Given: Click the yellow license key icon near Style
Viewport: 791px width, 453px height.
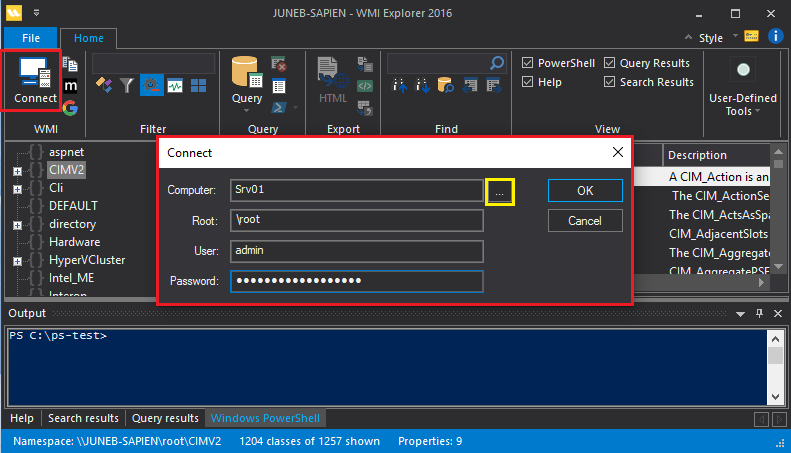Looking at the screenshot, I should [751, 36].
